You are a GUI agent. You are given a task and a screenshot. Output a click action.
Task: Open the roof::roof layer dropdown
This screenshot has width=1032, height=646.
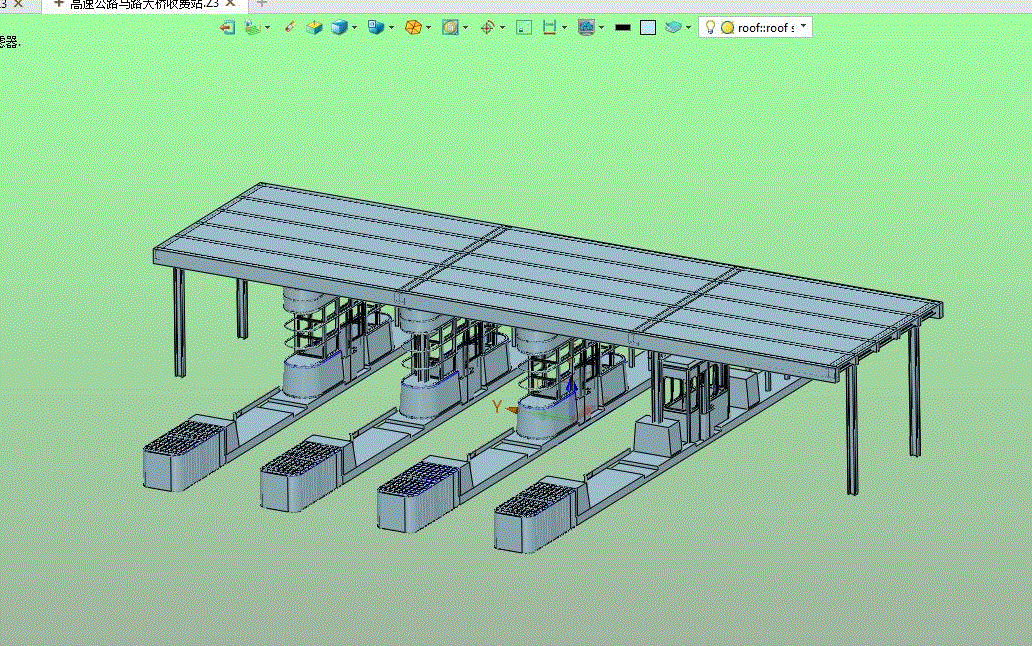coord(803,26)
